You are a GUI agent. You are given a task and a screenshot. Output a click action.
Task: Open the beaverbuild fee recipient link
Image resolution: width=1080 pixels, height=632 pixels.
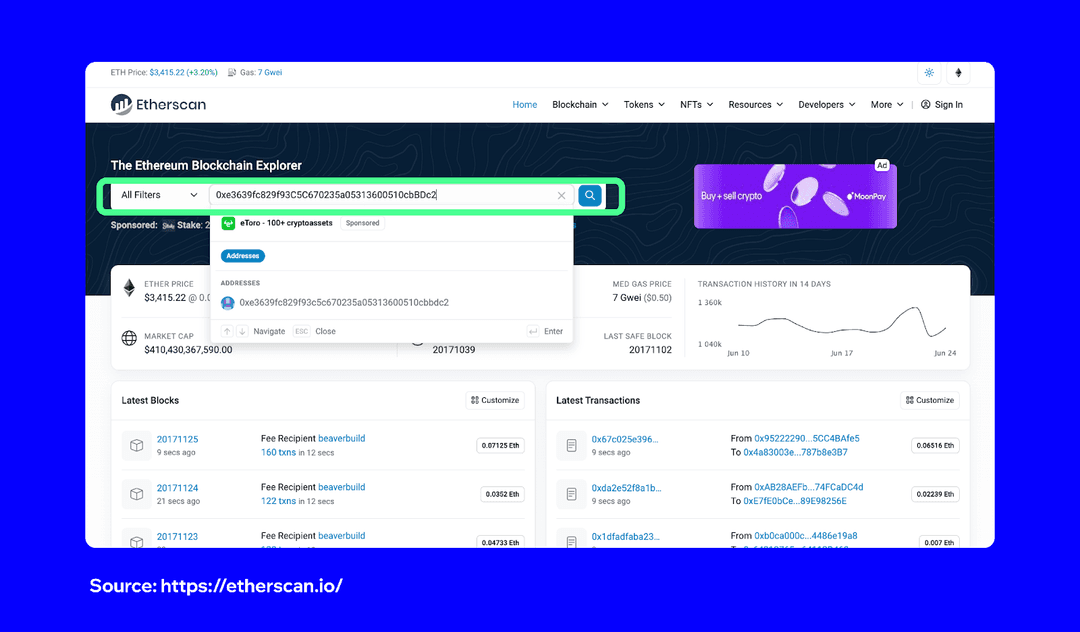point(341,437)
